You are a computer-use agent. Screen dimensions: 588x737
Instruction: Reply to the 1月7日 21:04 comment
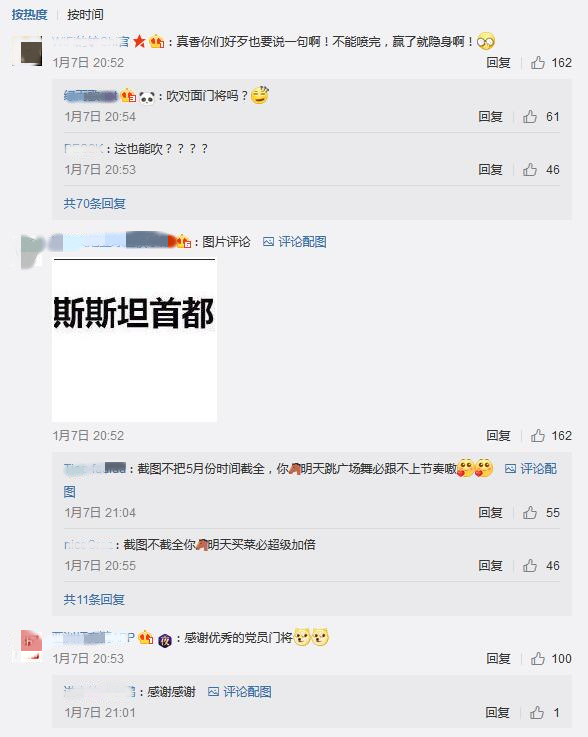490,512
